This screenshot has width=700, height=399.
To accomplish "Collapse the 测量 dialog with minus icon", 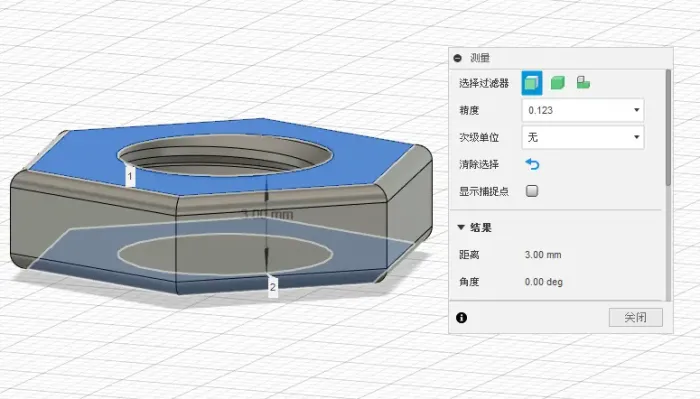I will [x=458, y=58].
